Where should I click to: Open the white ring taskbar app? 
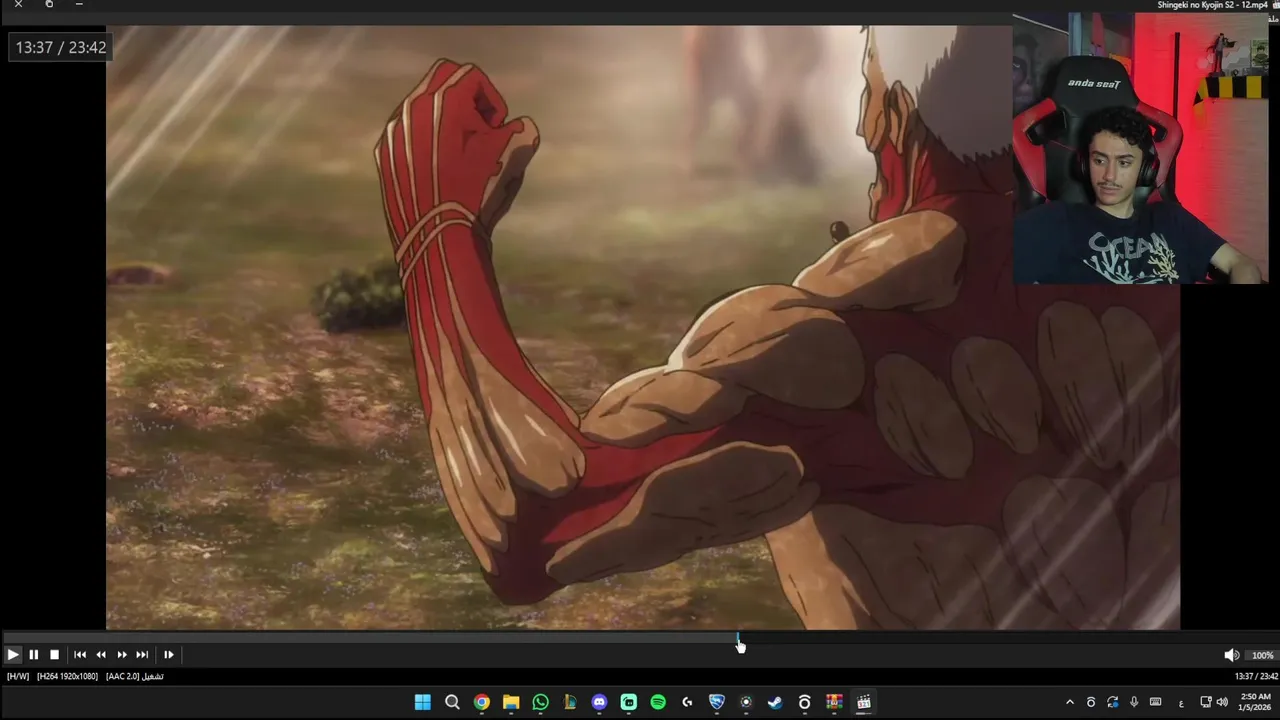(804, 702)
